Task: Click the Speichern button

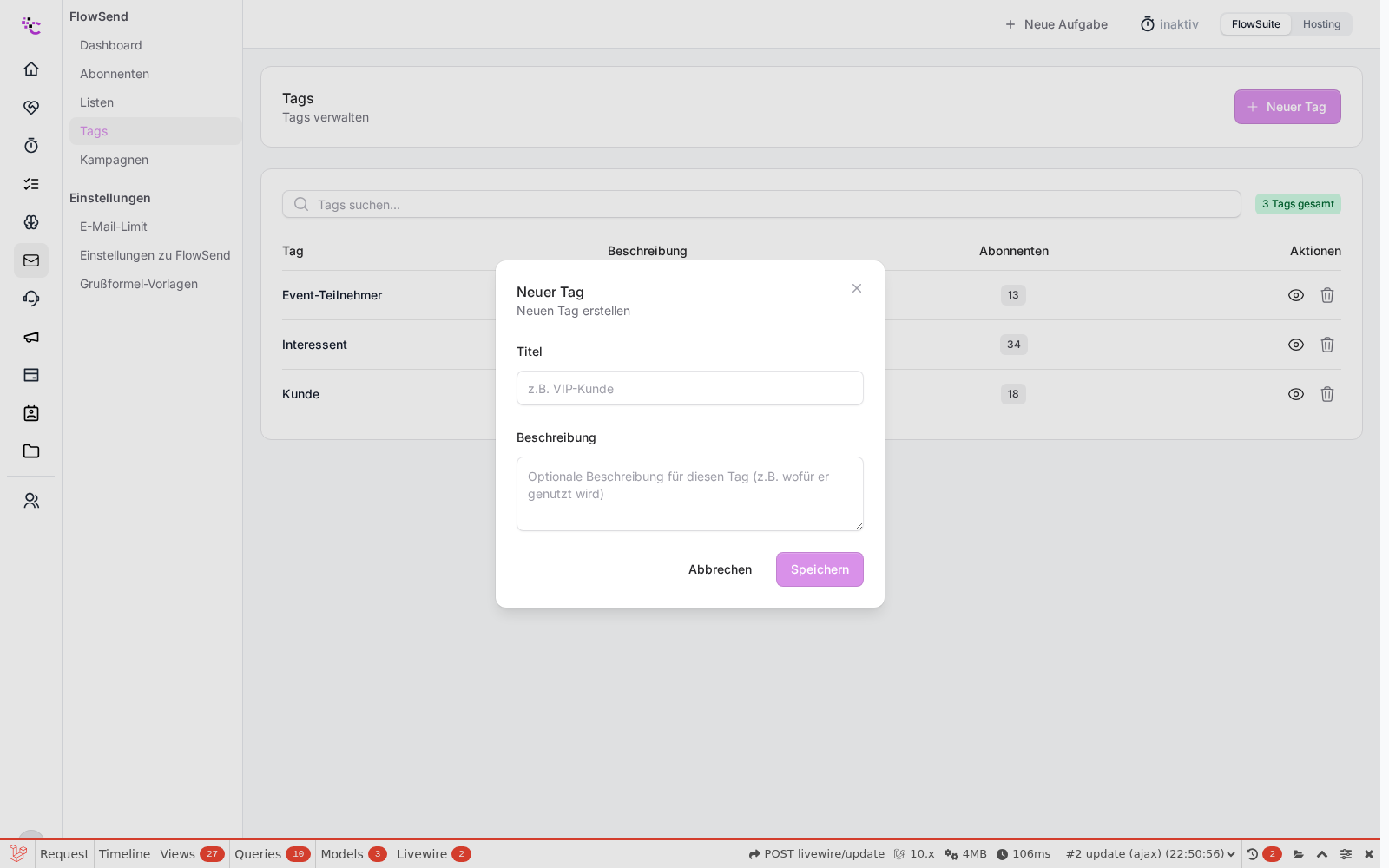Action: pyautogui.click(x=820, y=569)
